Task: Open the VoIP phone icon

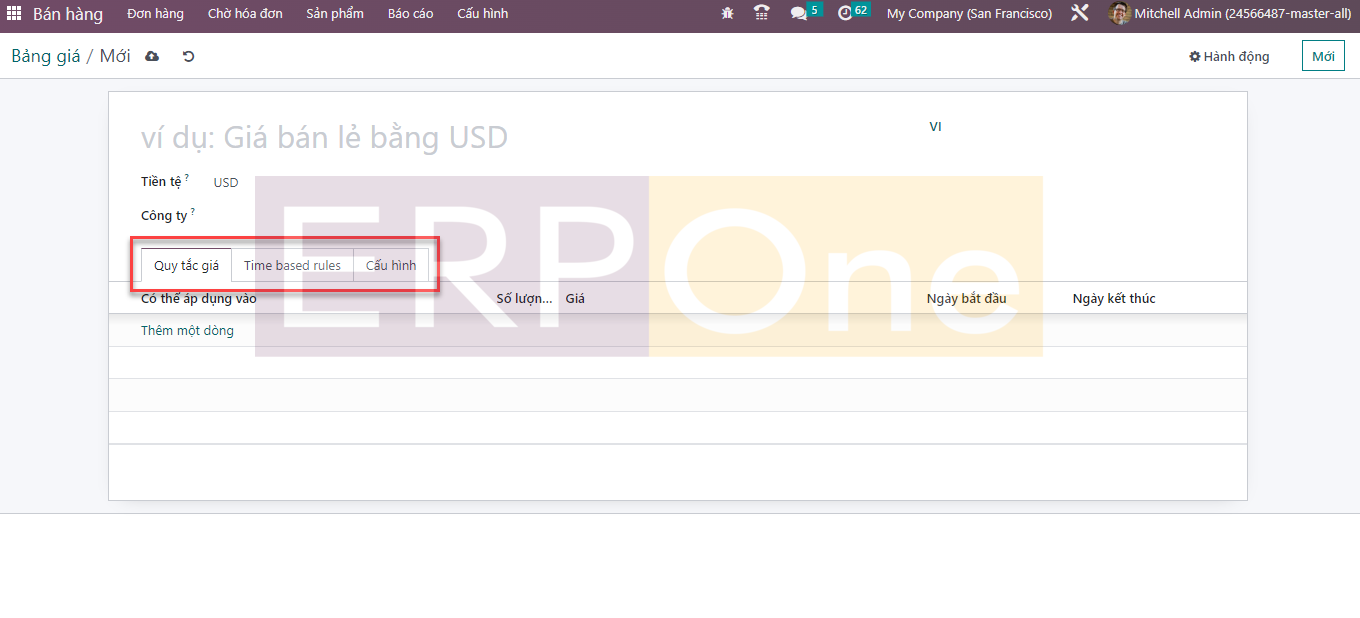Action: pyautogui.click(x=762, y=14)
